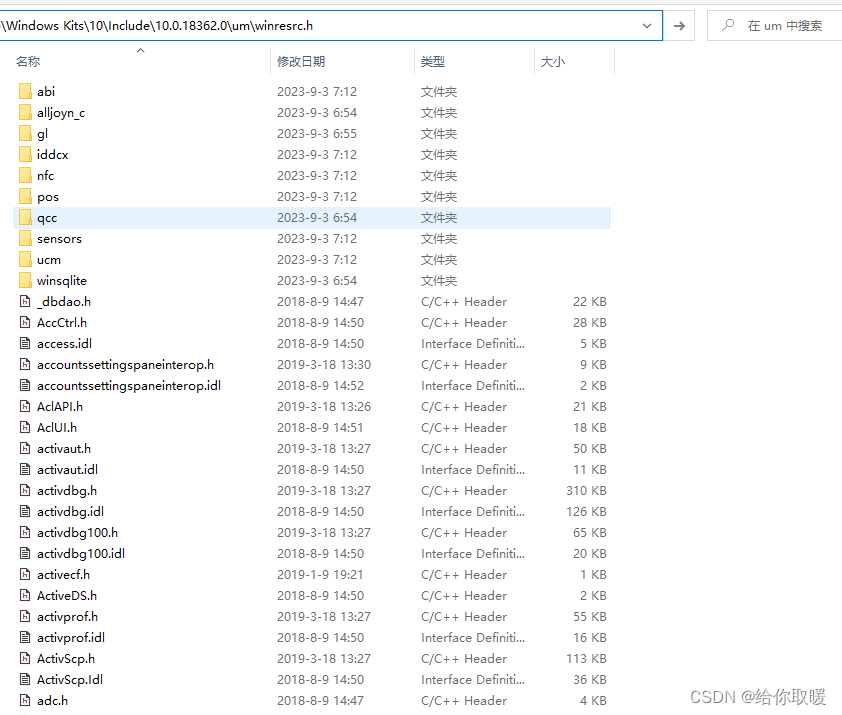Select the adc.h file icon
This screenshot has width=842, height=715.
click(24, 700)
